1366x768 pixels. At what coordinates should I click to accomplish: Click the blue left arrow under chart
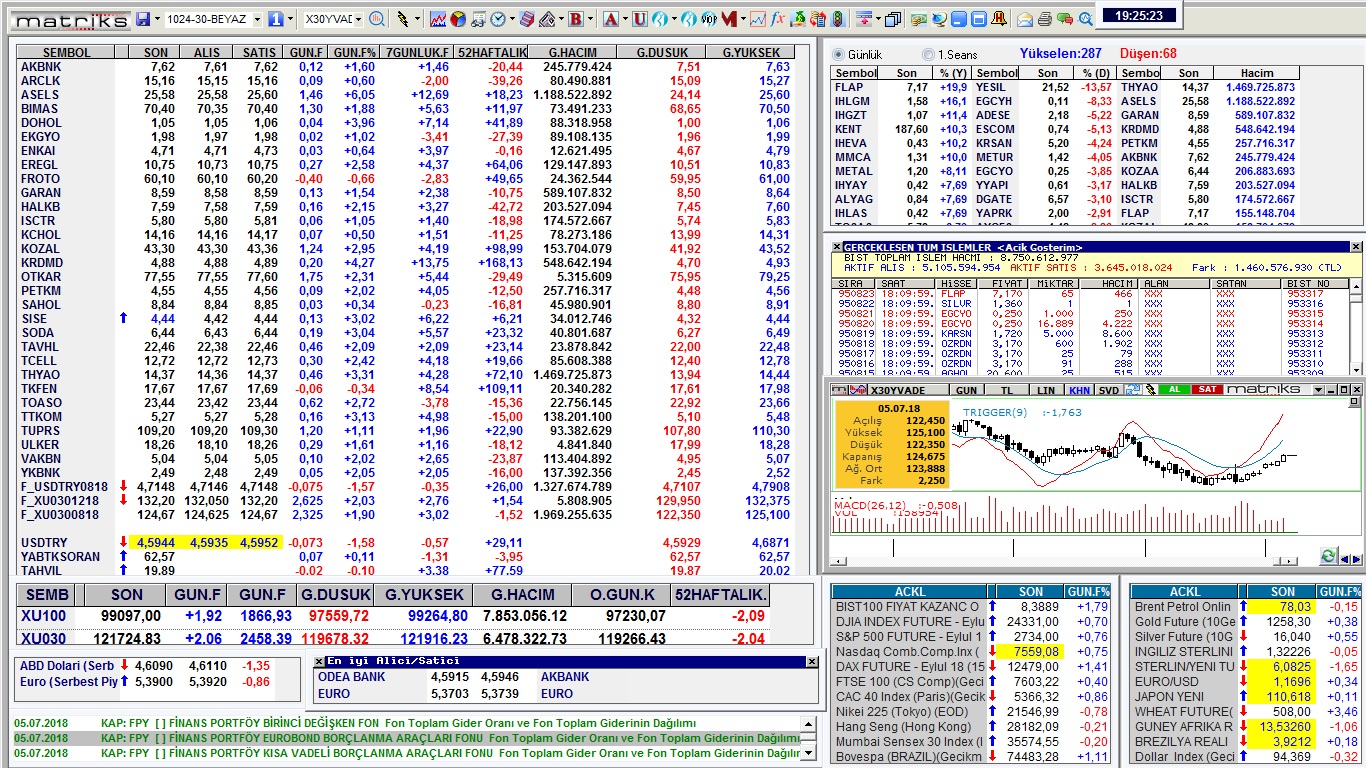tap(1344, 559)
